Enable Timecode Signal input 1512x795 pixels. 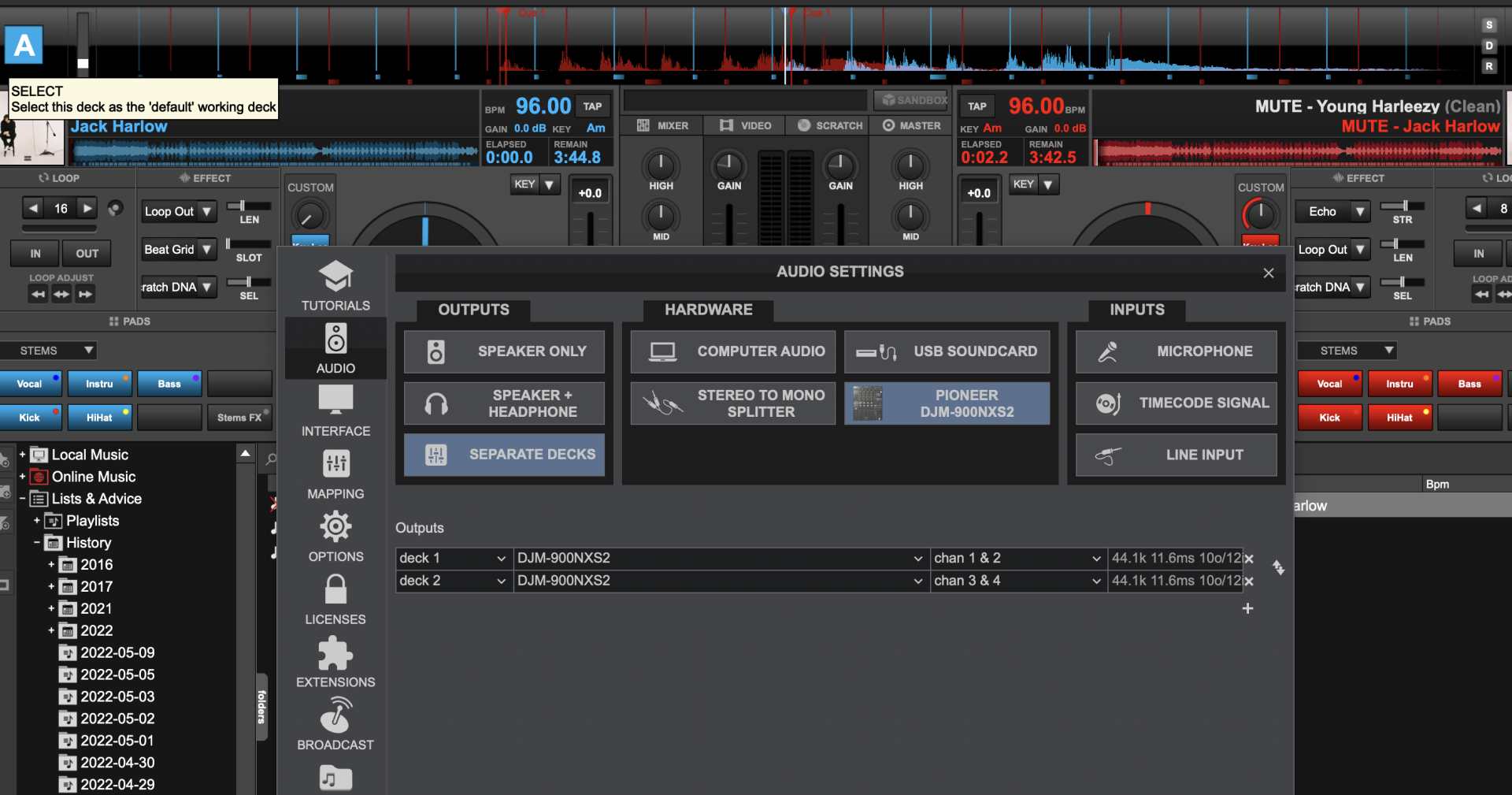click(x=1175, y=403)
